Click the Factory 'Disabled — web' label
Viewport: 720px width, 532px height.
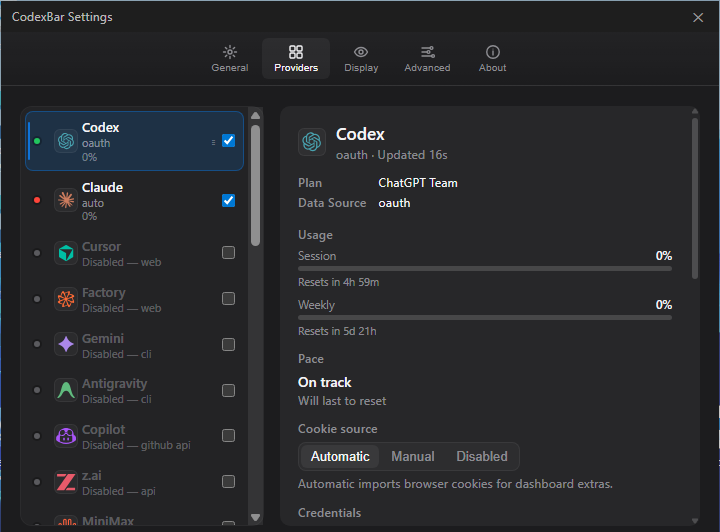pyautogui.click(x=122, y=308)
